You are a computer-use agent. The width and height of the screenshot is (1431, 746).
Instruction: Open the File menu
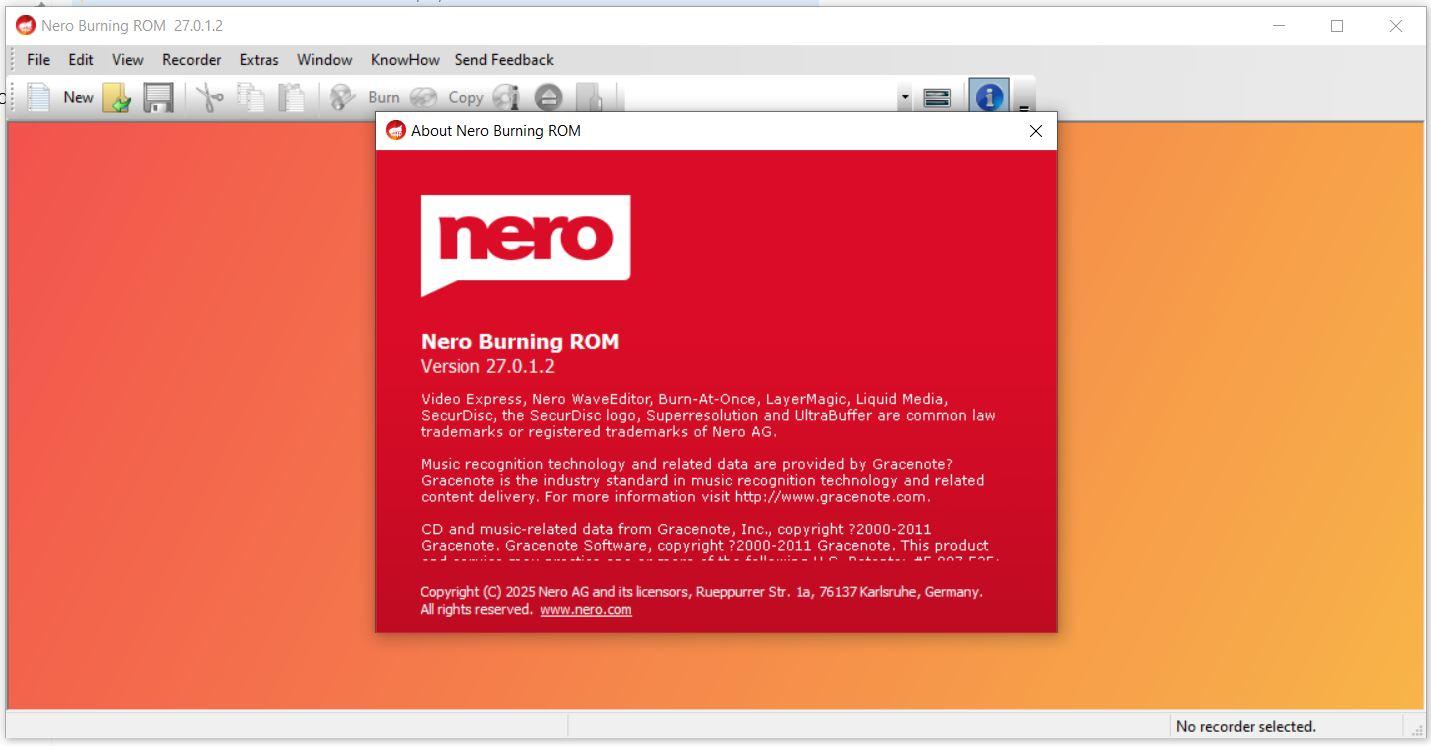coord(38,60)
